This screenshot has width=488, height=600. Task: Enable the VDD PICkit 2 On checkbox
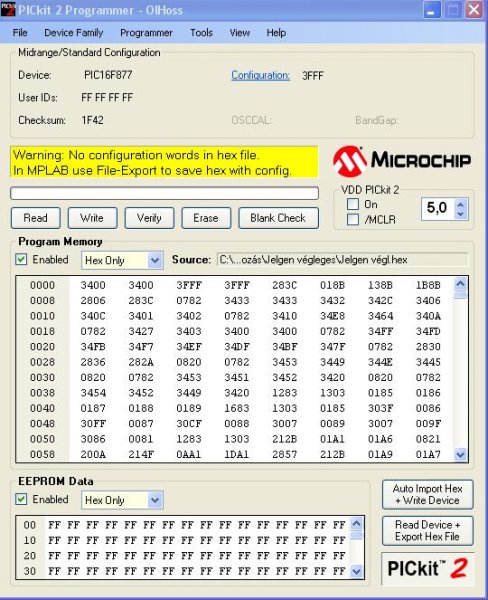coord(353,204)
